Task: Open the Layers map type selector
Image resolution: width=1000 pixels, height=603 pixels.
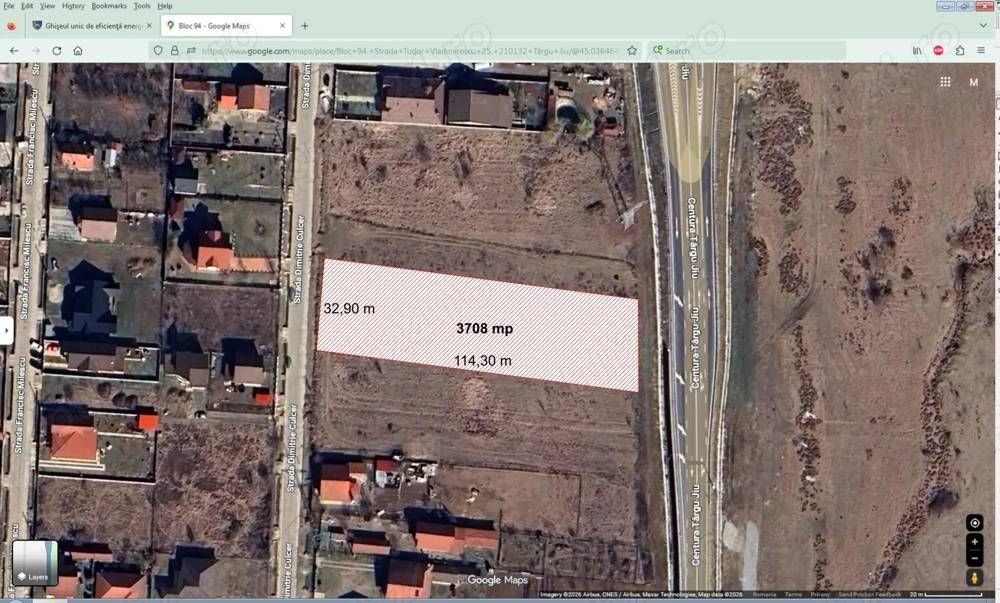Action: tap(34, 563)
